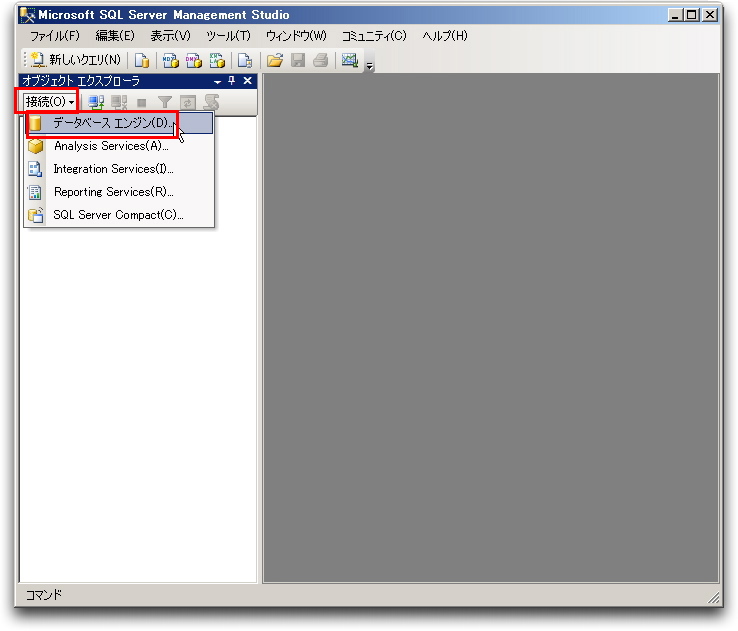Toggle the auto-hide pin on Object Explorer
Screen dimensions: 738x631
pos(232,80)
